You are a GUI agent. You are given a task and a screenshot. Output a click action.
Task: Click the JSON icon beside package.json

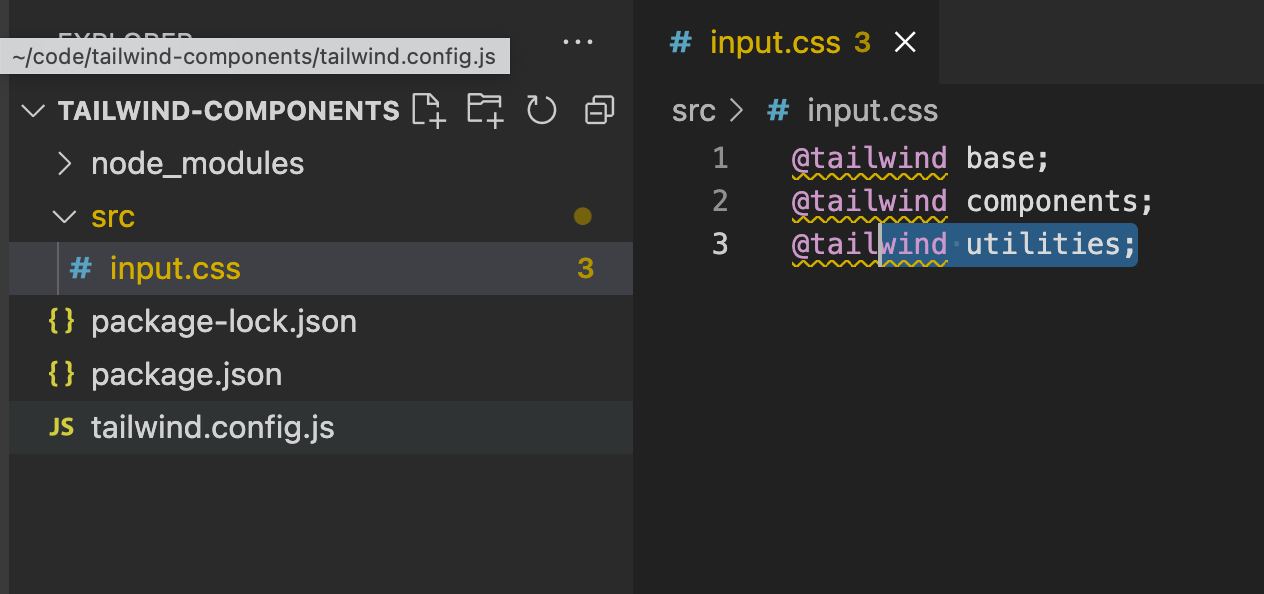click(60, 373)
